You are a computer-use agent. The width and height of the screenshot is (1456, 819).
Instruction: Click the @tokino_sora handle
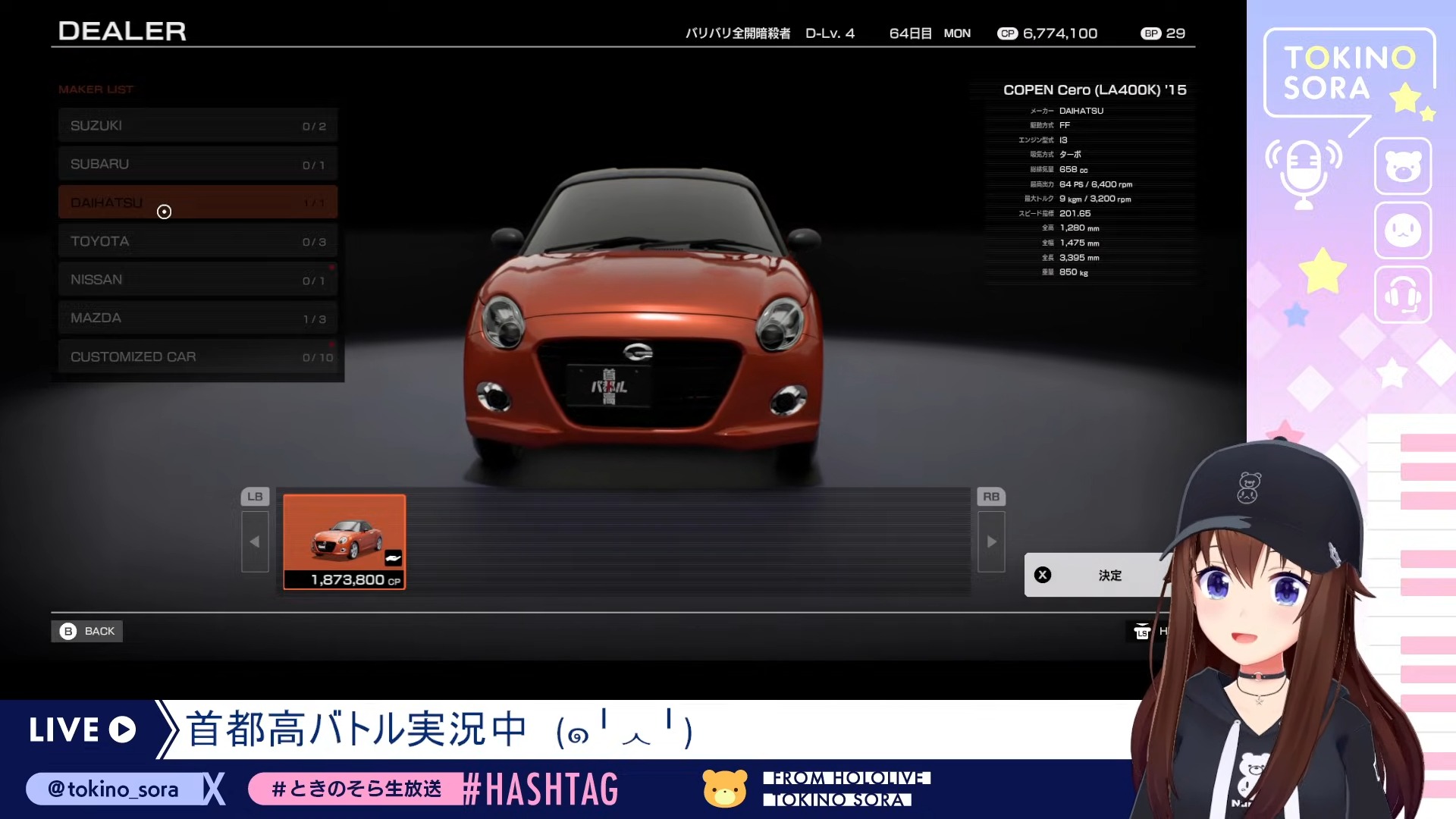(x=113, y=789)
